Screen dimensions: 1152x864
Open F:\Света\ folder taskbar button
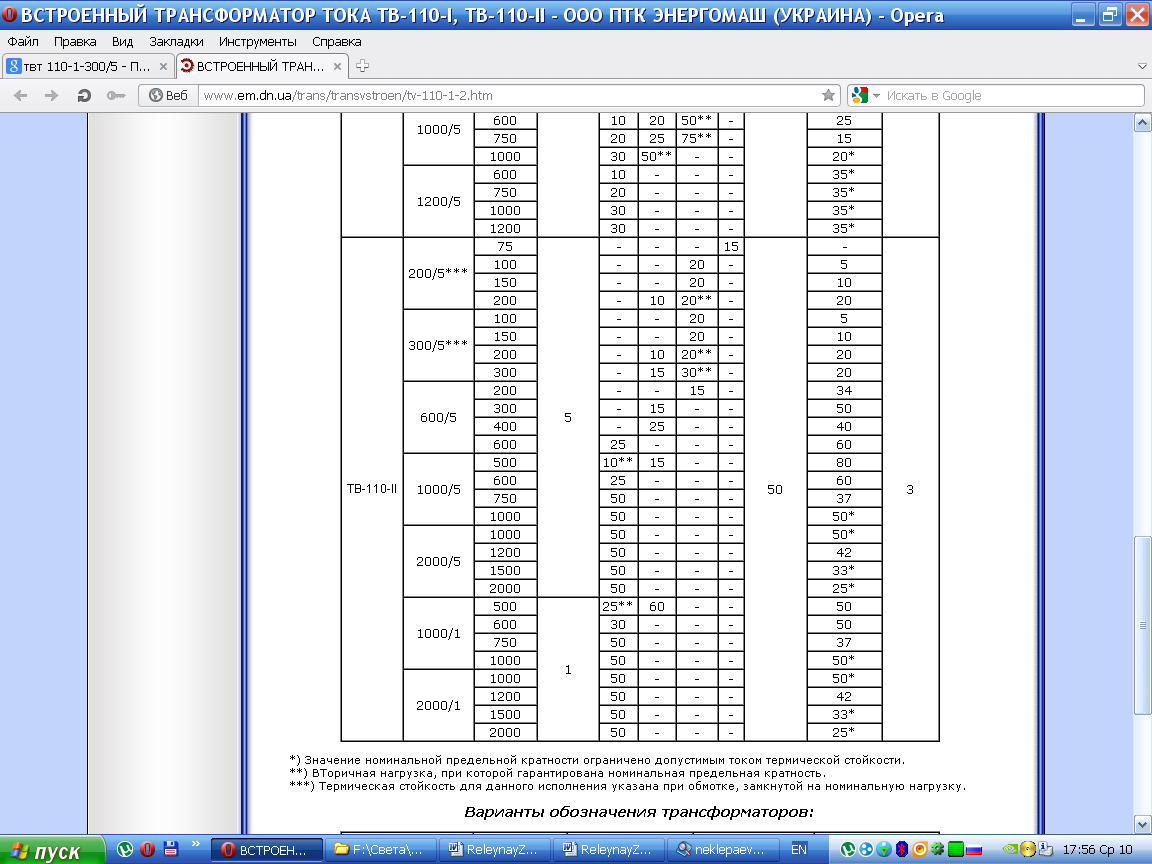click(x=381, y=850)
